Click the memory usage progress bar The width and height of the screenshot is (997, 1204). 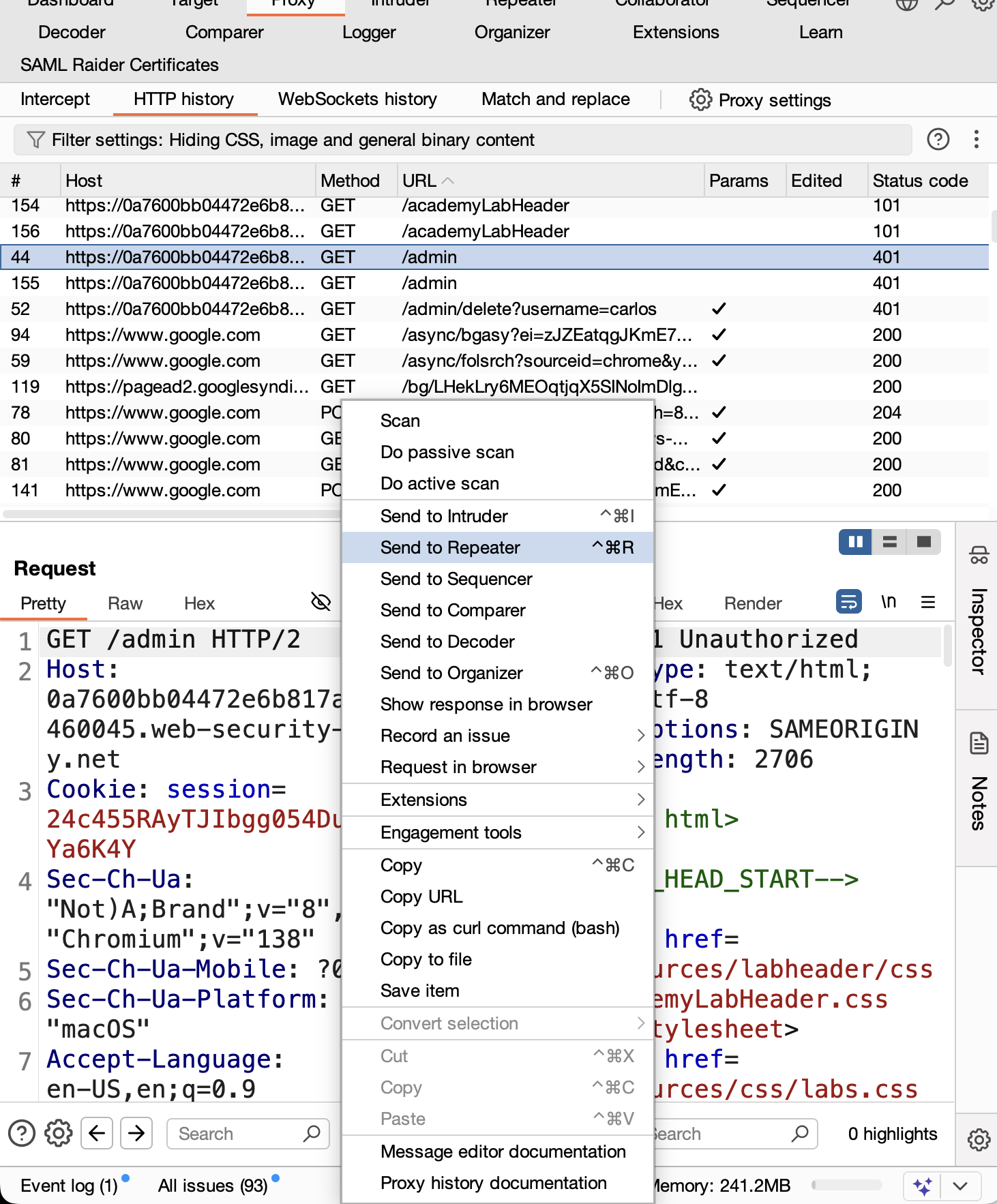point(846,1186)
